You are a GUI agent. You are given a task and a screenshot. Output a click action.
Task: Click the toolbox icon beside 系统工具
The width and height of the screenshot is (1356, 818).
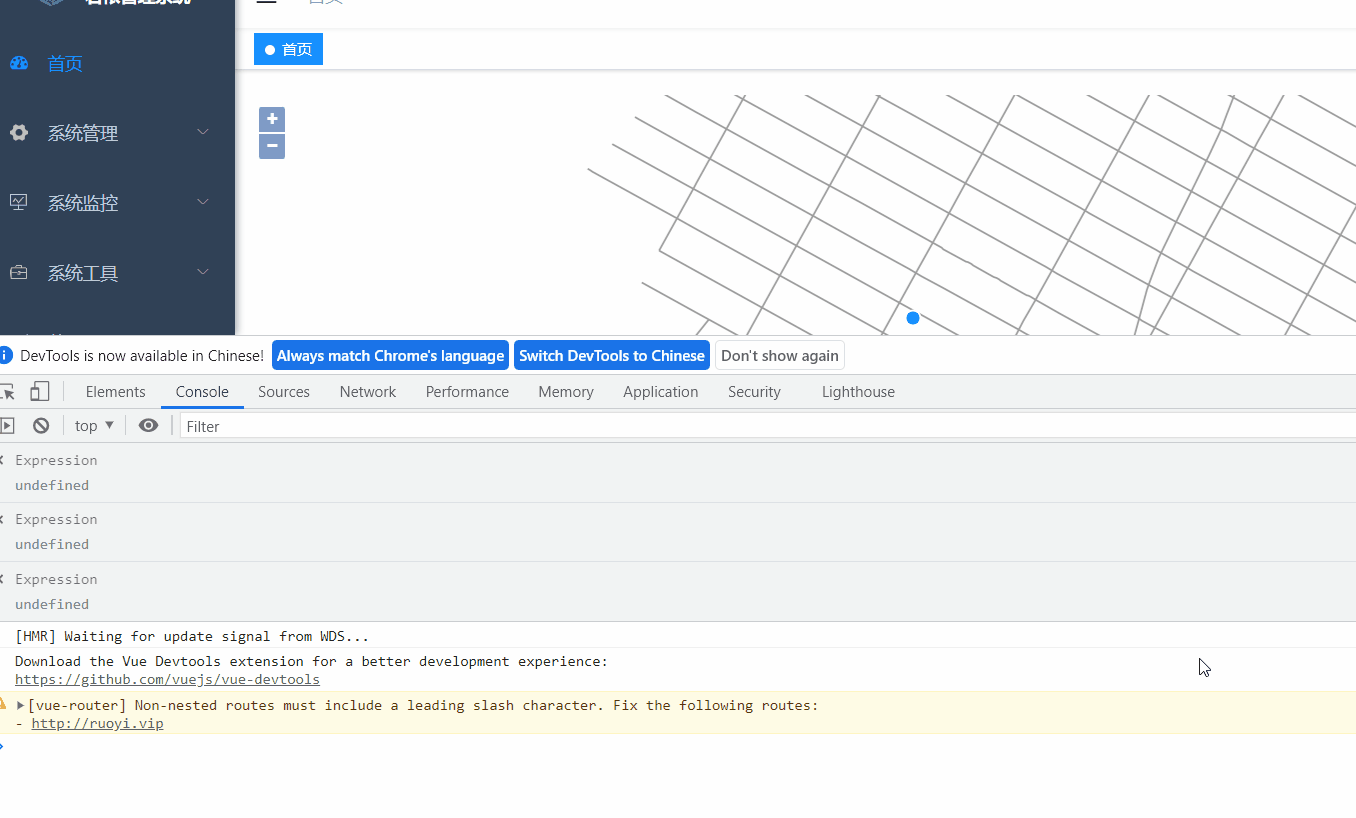[x=18, y=271]
